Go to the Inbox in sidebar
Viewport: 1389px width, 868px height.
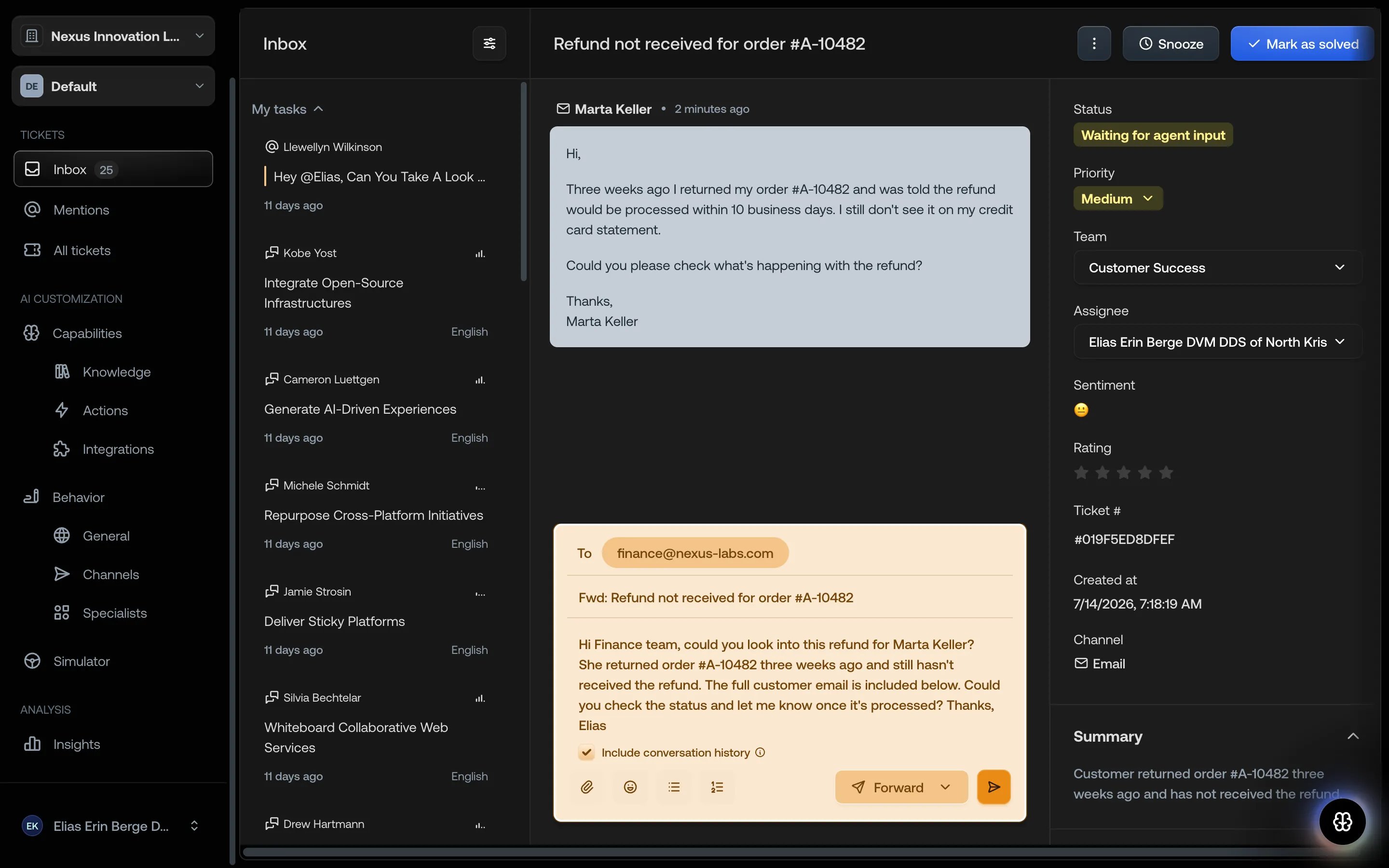[x=113, y=169]
